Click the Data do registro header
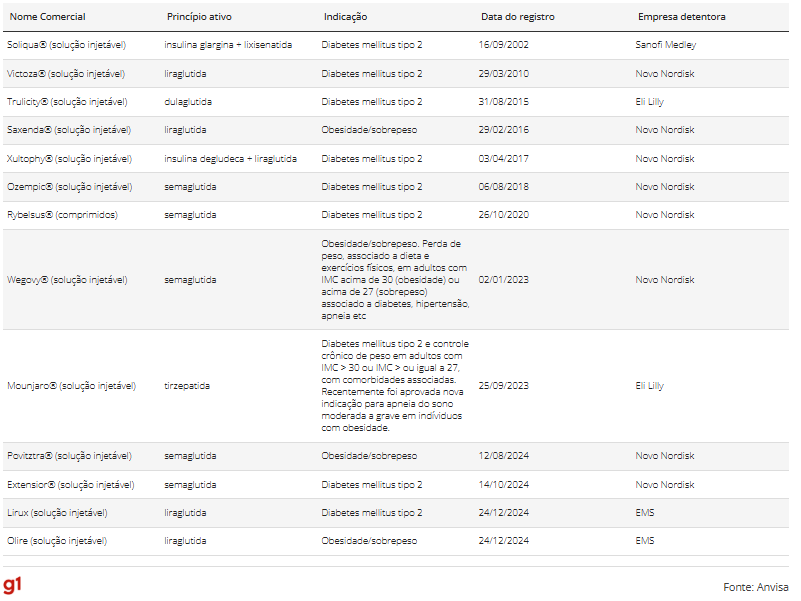This screenshot has width=801, height=601. click(x=517, y=17)
